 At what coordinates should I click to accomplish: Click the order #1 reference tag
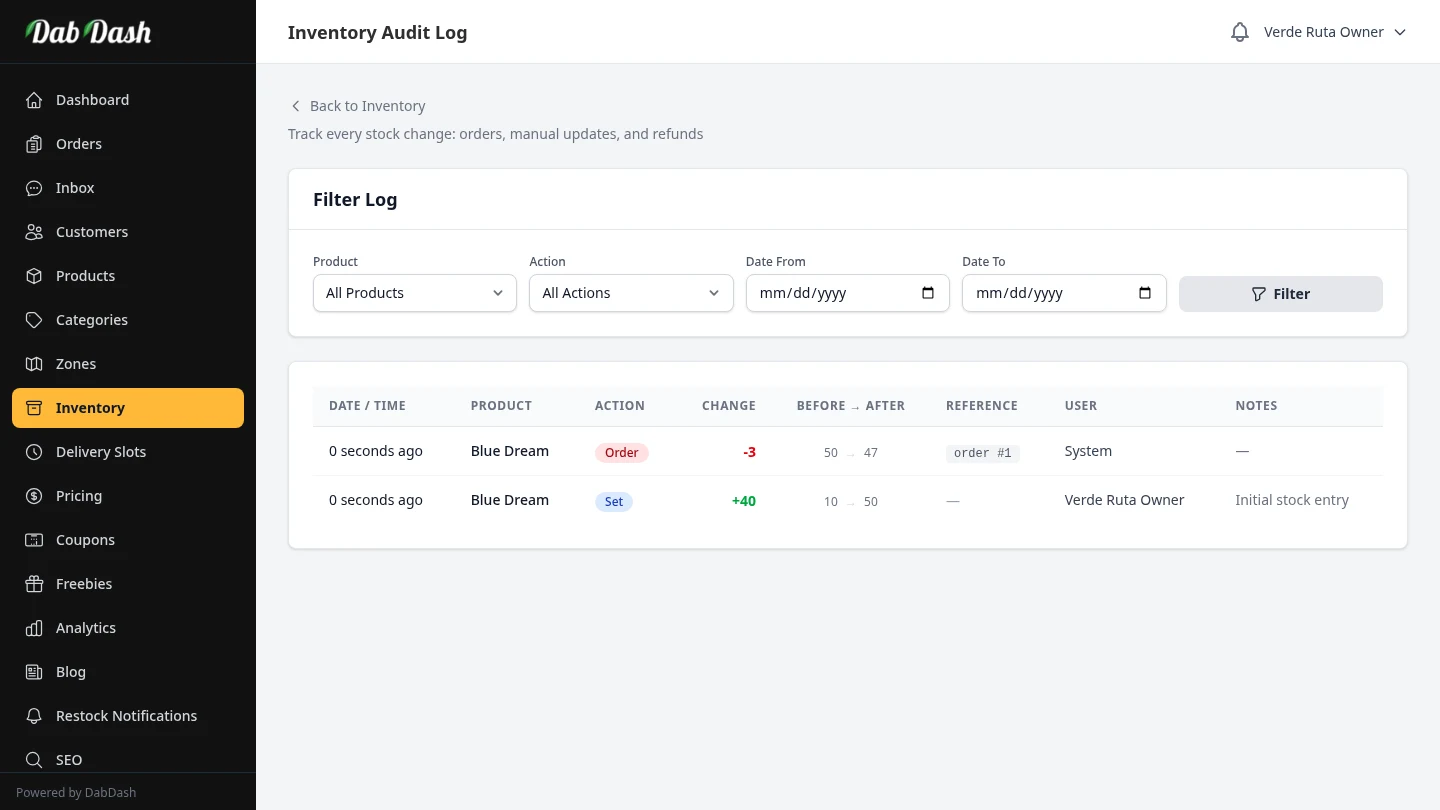(x=982, y=453)
